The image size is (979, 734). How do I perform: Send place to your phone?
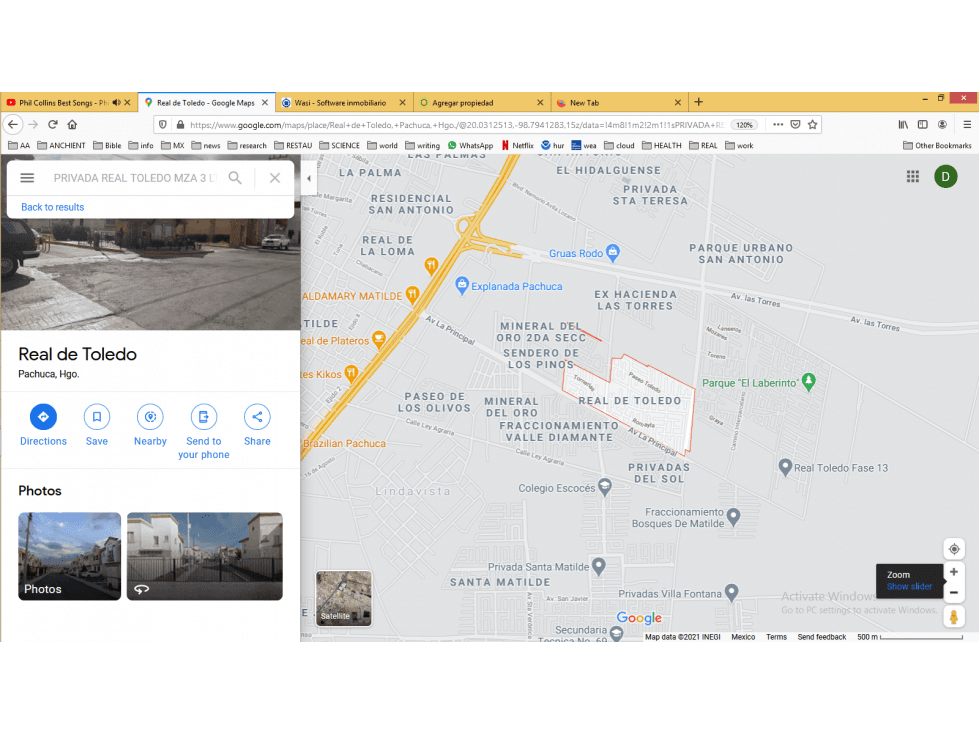click(x=204, y=417)
